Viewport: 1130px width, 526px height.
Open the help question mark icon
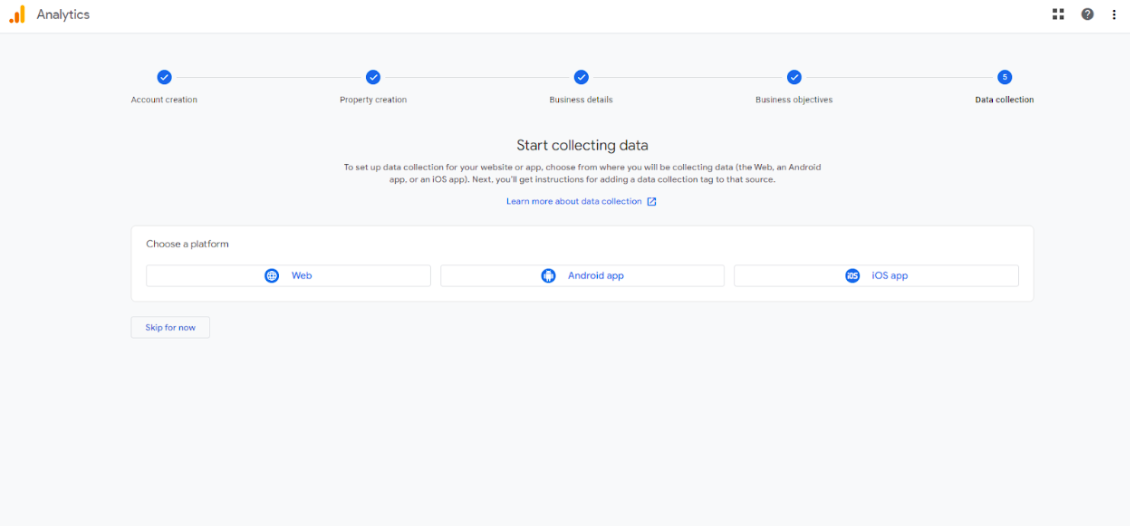pyautogui.click(x=1087, y=14)
